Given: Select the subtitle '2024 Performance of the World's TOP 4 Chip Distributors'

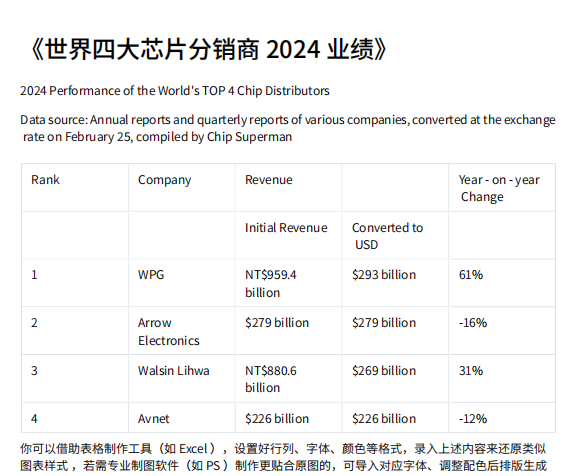Looking at the screenshot, I should pyautogui.click(x=175, y=91).
